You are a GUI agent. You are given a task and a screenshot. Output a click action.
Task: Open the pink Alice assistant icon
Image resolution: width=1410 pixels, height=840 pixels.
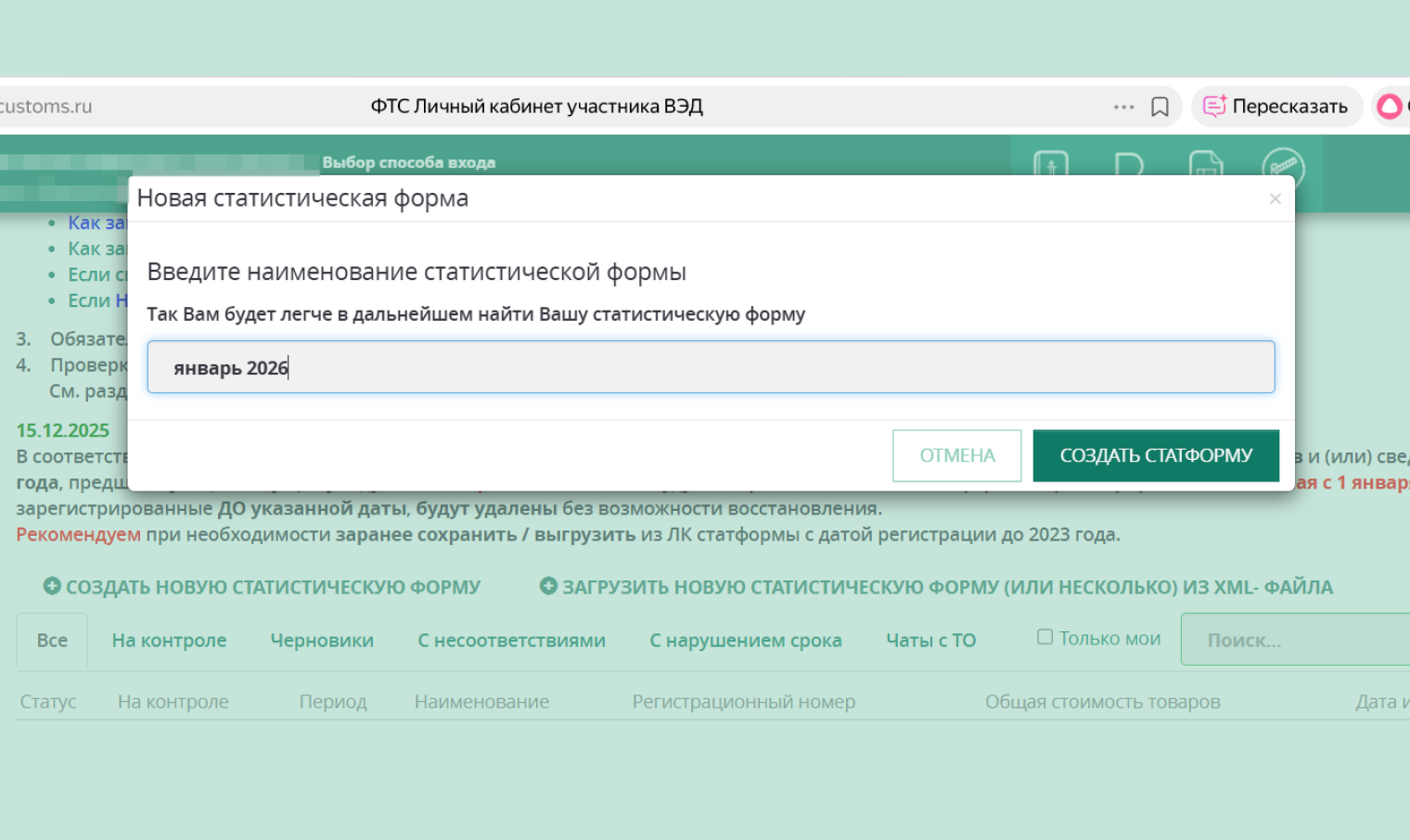pos(1390,107)
